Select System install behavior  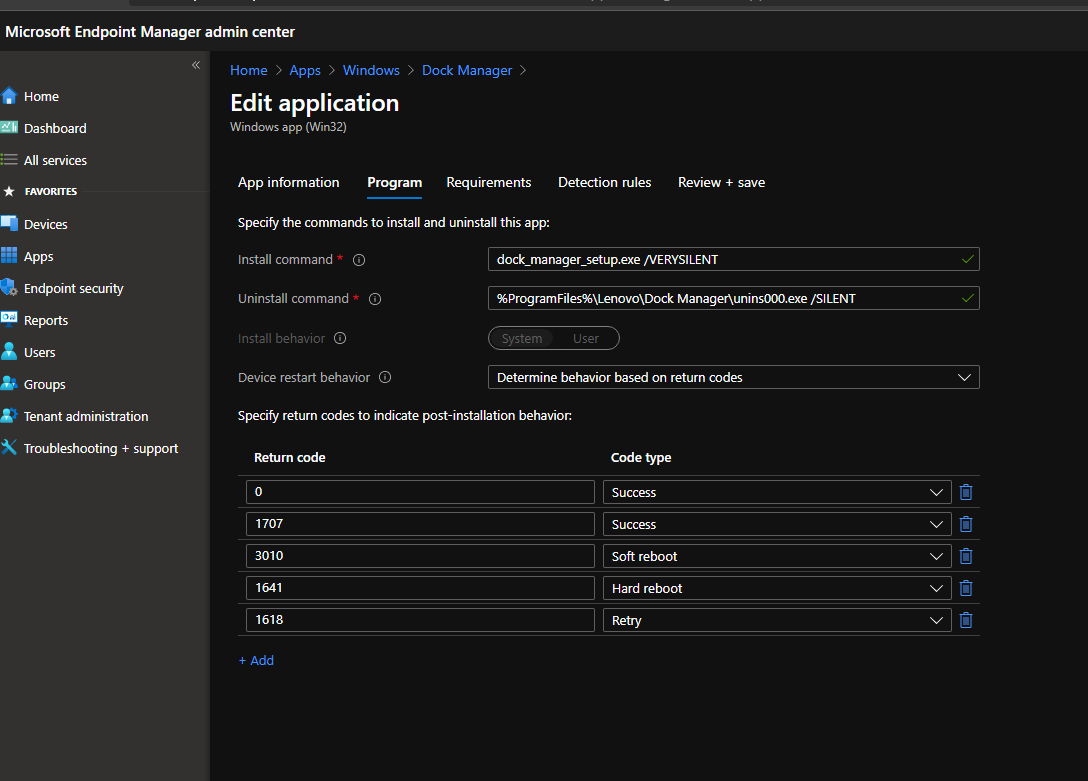(522, 339)
